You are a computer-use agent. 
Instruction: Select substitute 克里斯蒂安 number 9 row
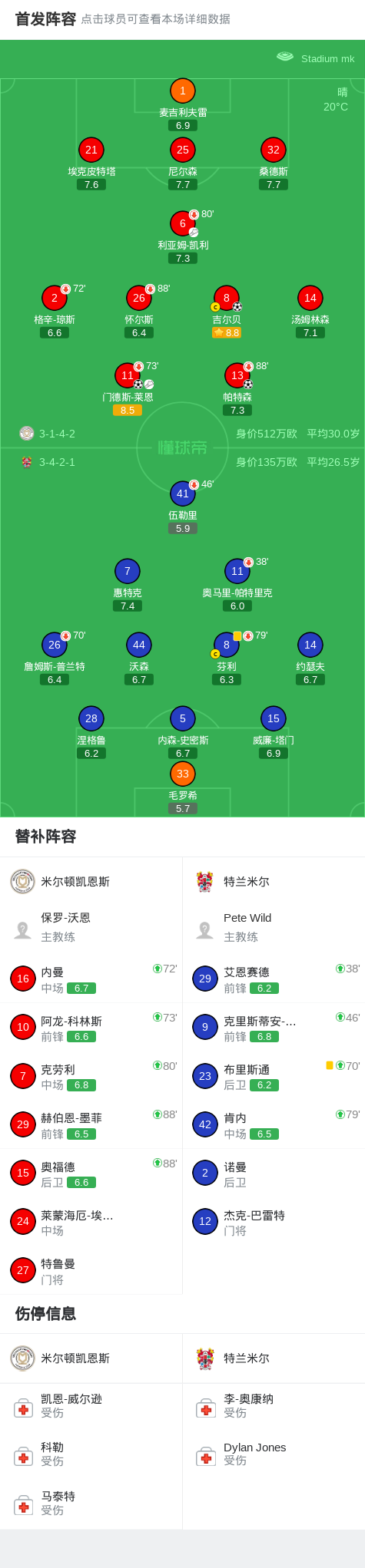274,1027
